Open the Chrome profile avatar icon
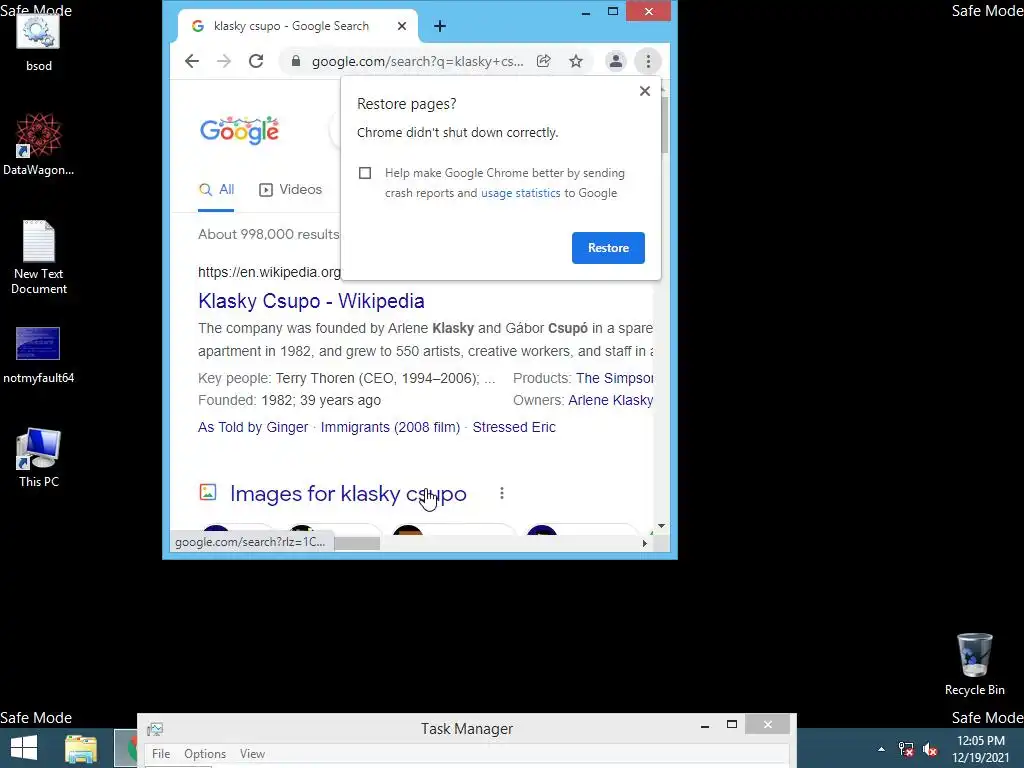Screen dimensions: 1024x768 tap(615, 61)
